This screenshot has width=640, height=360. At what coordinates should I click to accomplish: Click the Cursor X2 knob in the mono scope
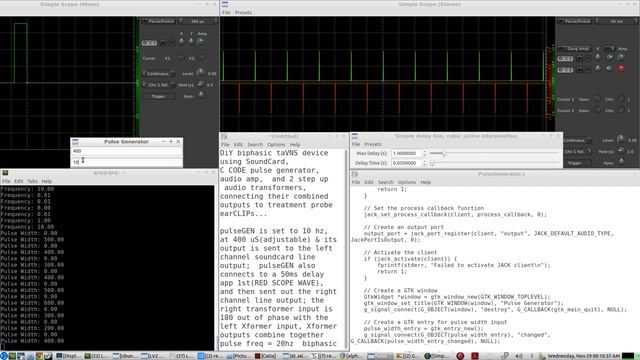point(201,58)
